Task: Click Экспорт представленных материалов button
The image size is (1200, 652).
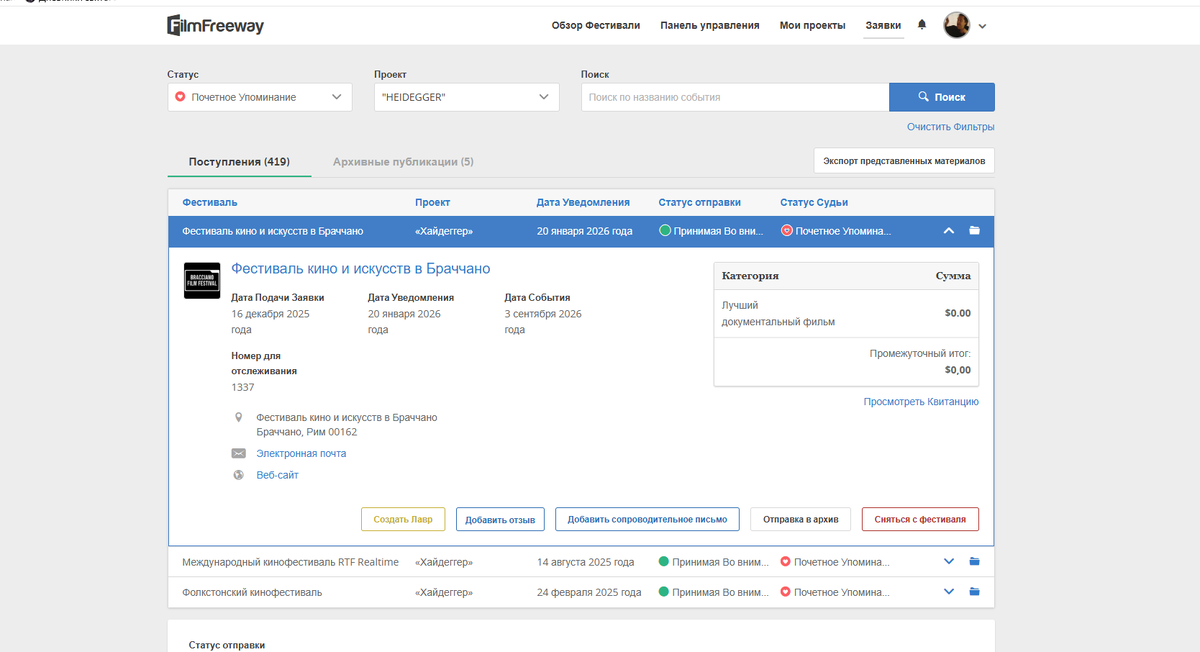Action: [x=904, y=161]
